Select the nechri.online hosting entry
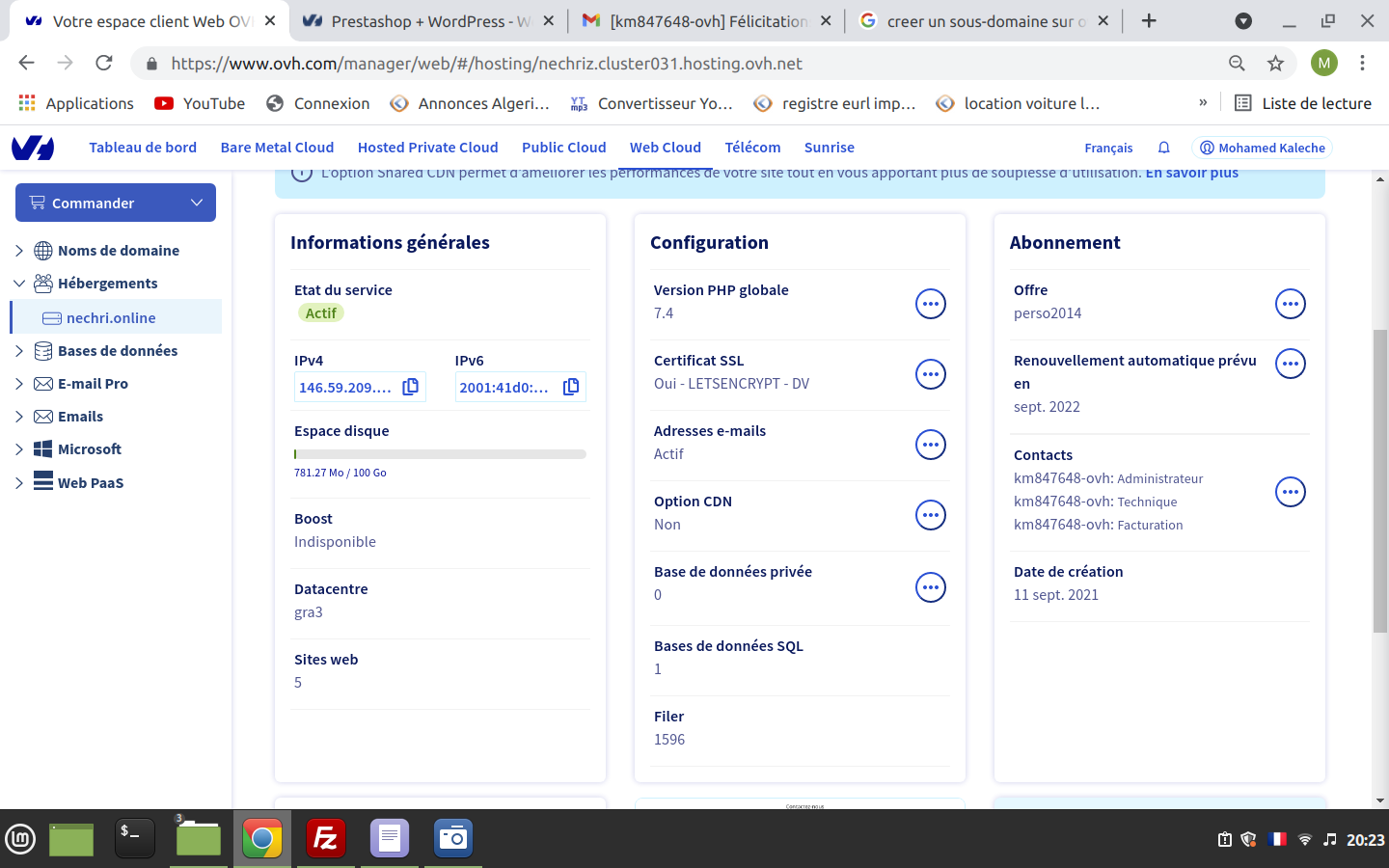This screenshot has width=1389, height=868. click(111, 317)
